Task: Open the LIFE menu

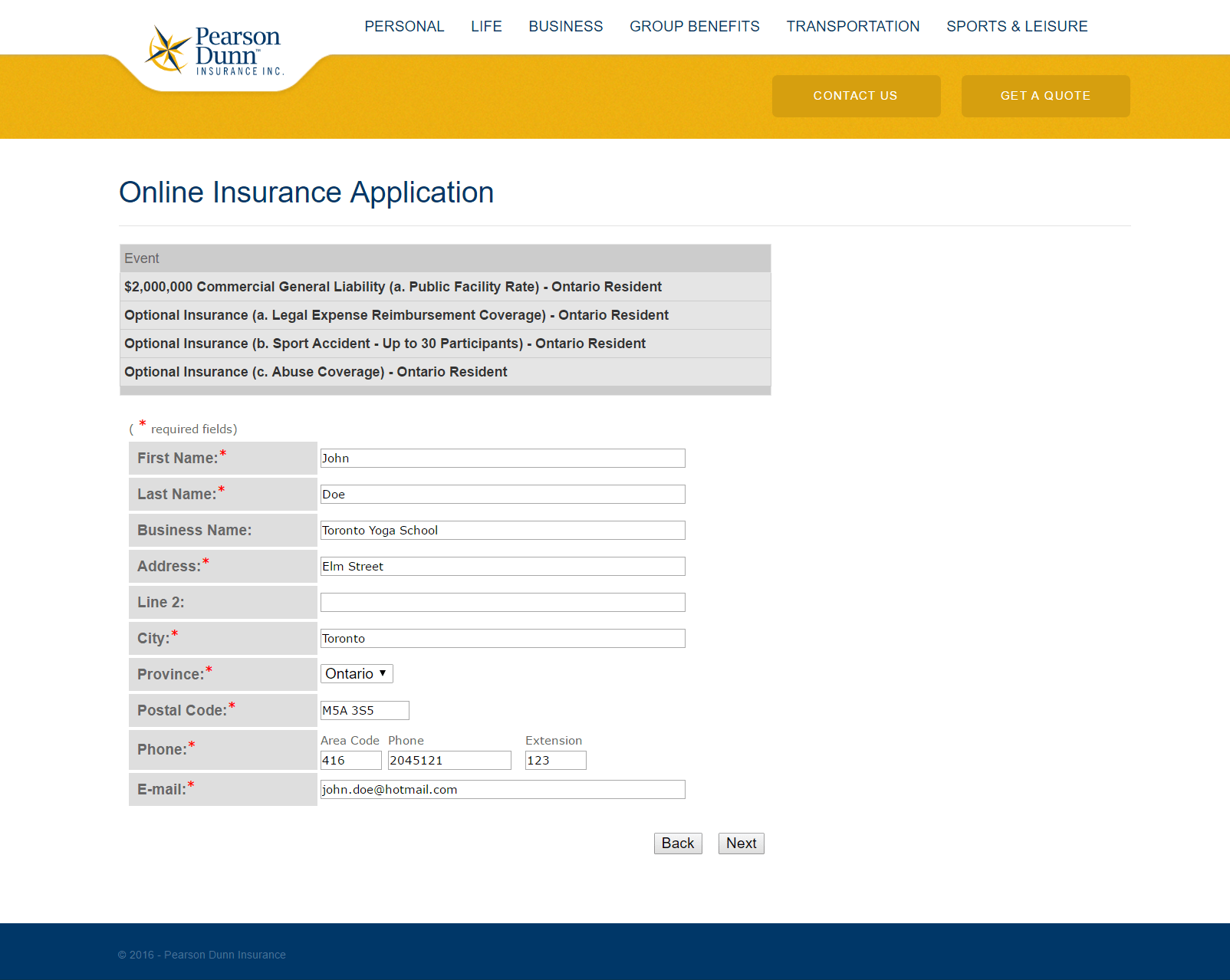Action: tap(486, 26)
